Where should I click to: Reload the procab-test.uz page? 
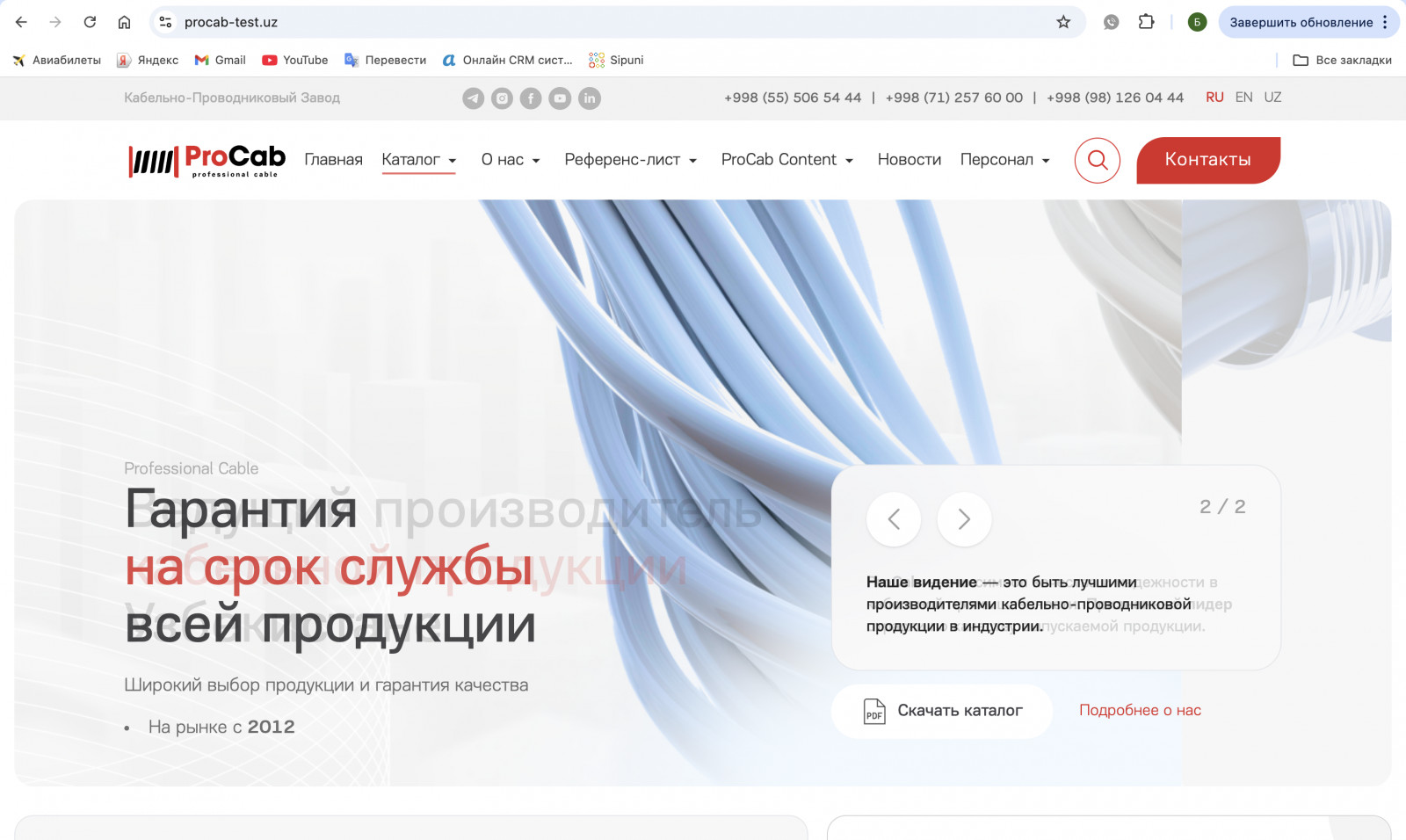[90, 22]
